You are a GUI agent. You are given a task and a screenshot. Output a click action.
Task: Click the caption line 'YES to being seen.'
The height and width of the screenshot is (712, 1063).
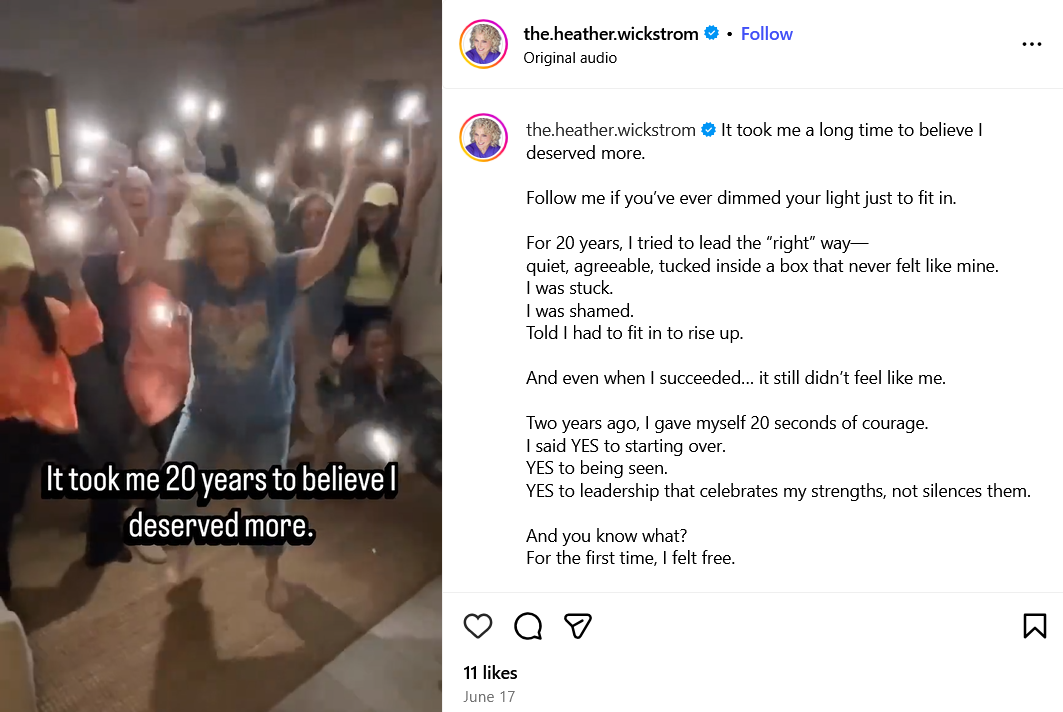click(x=597, y=468)
